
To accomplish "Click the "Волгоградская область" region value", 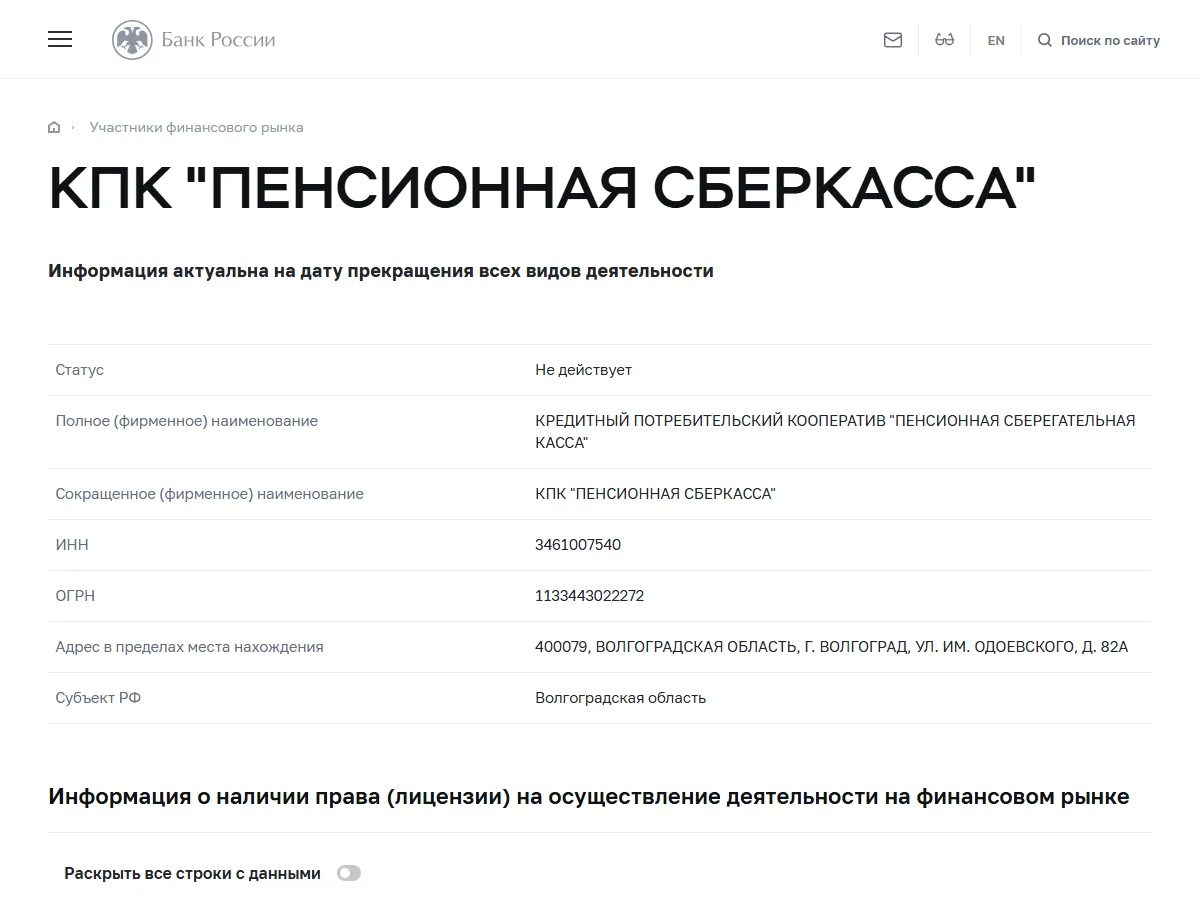I will [x=620, y=698].
